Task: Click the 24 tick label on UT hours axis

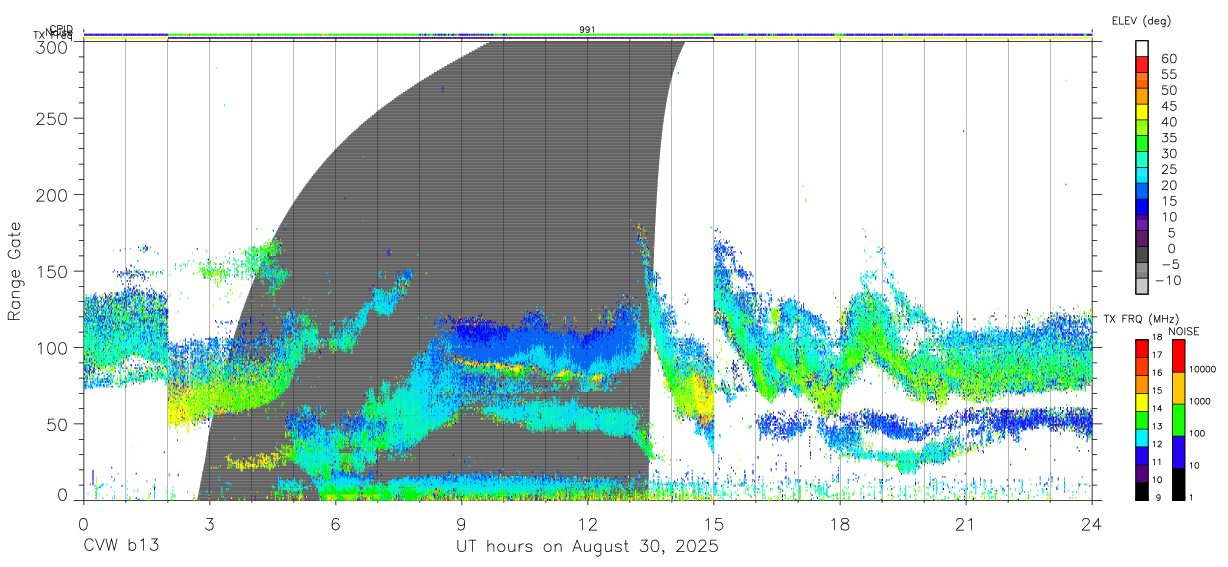Action: tap(1091, 523)
